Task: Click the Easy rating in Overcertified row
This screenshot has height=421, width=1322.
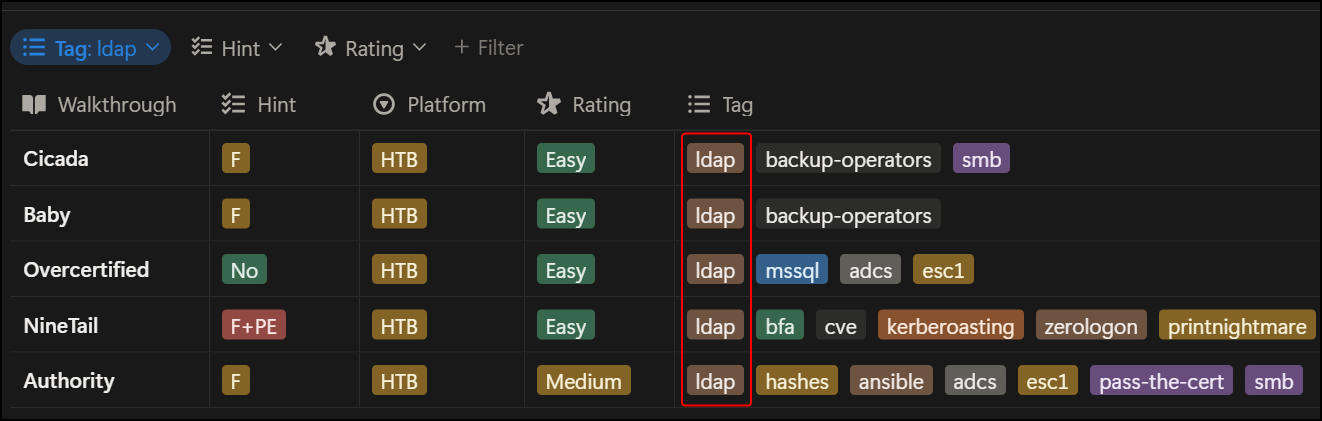Action: tap(566, 270)
